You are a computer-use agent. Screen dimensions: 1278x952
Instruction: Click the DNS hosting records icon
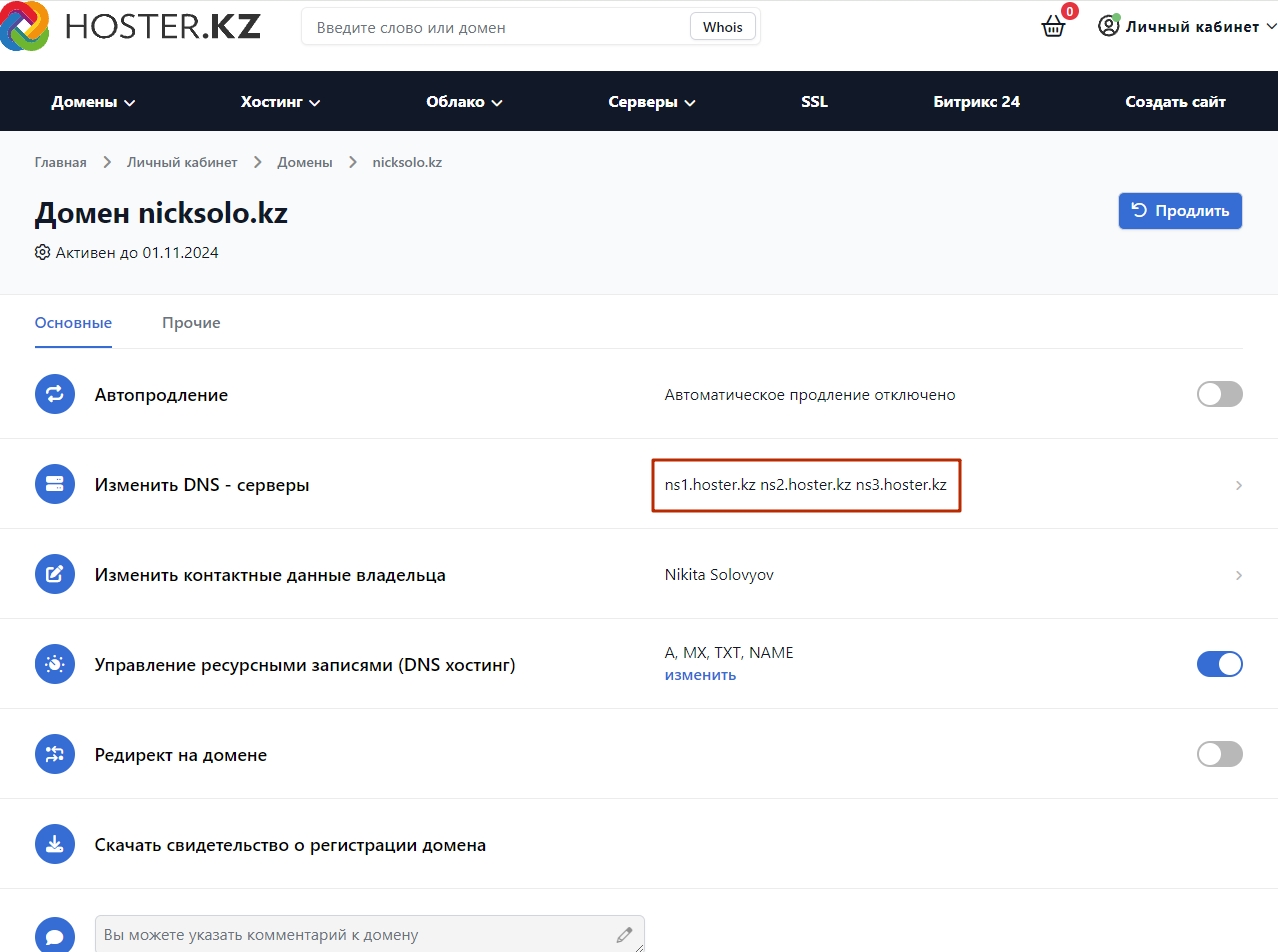click(x=55, y=664)
